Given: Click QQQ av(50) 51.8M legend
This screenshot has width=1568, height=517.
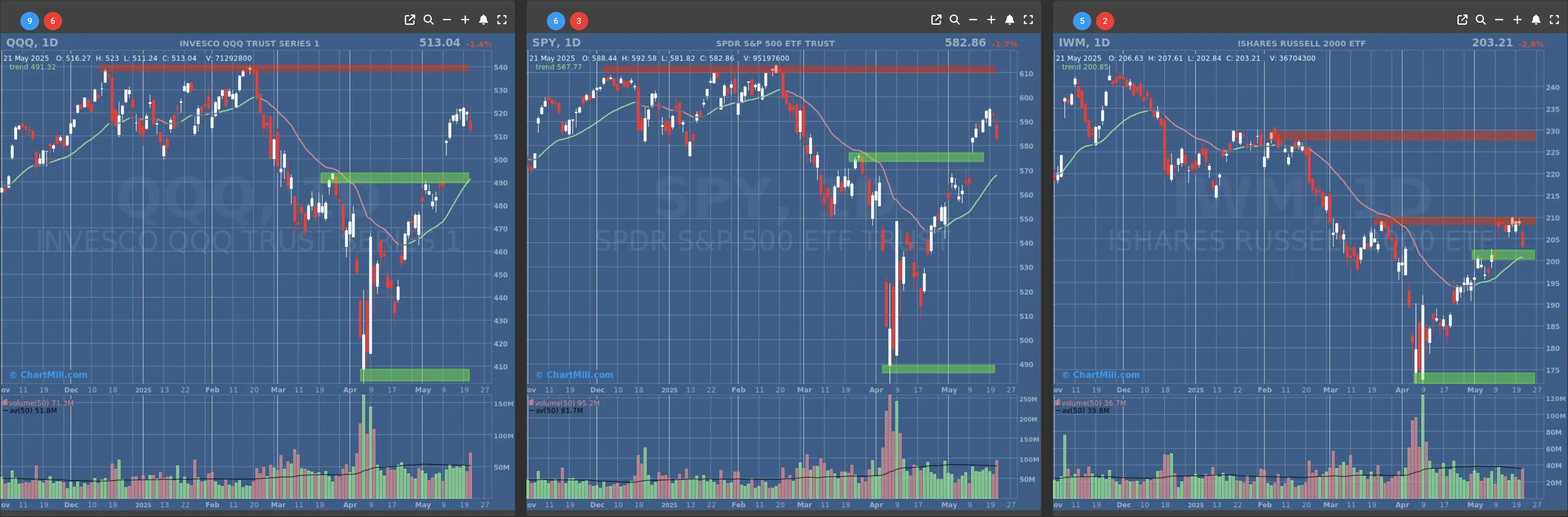Looking at the screenshot, I should [x=31, y=411].
